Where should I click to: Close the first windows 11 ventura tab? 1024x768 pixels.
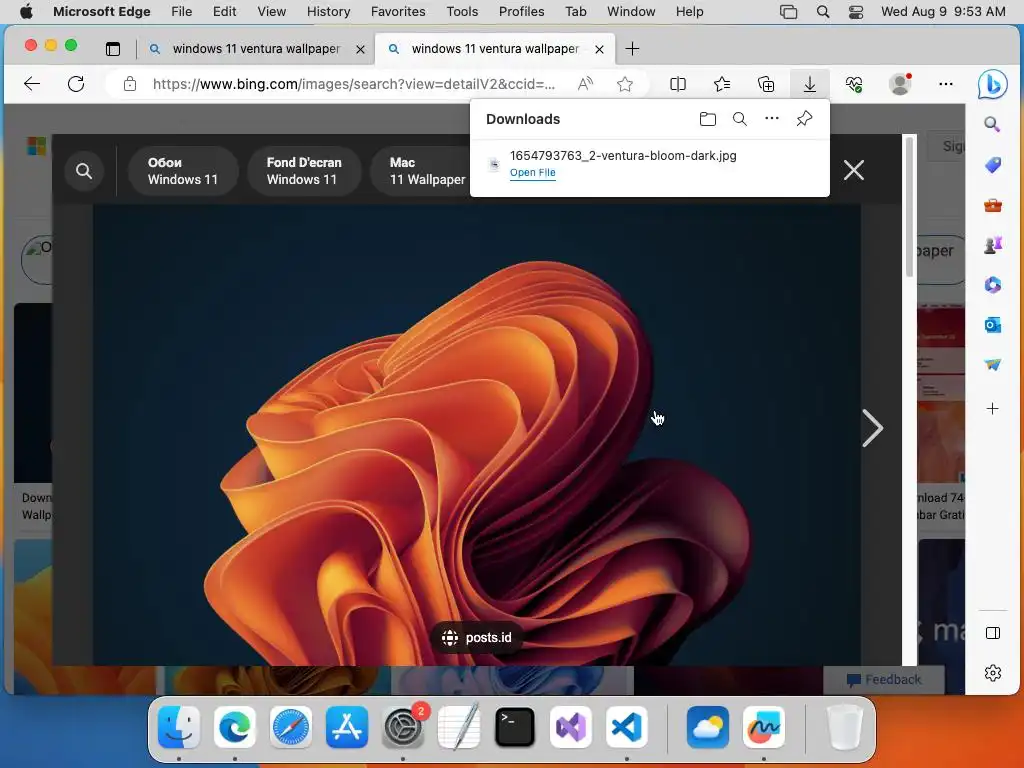(360, 49)
